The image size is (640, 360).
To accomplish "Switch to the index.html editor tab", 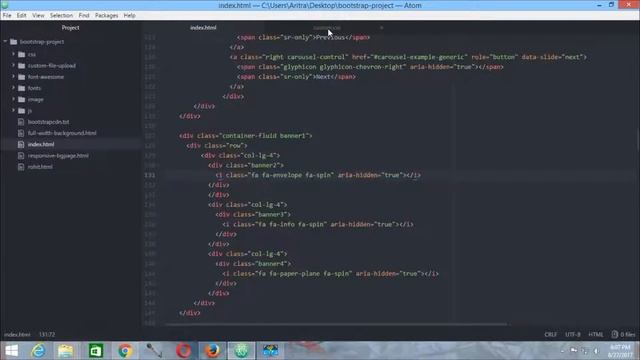I will (x=203, y=28).
